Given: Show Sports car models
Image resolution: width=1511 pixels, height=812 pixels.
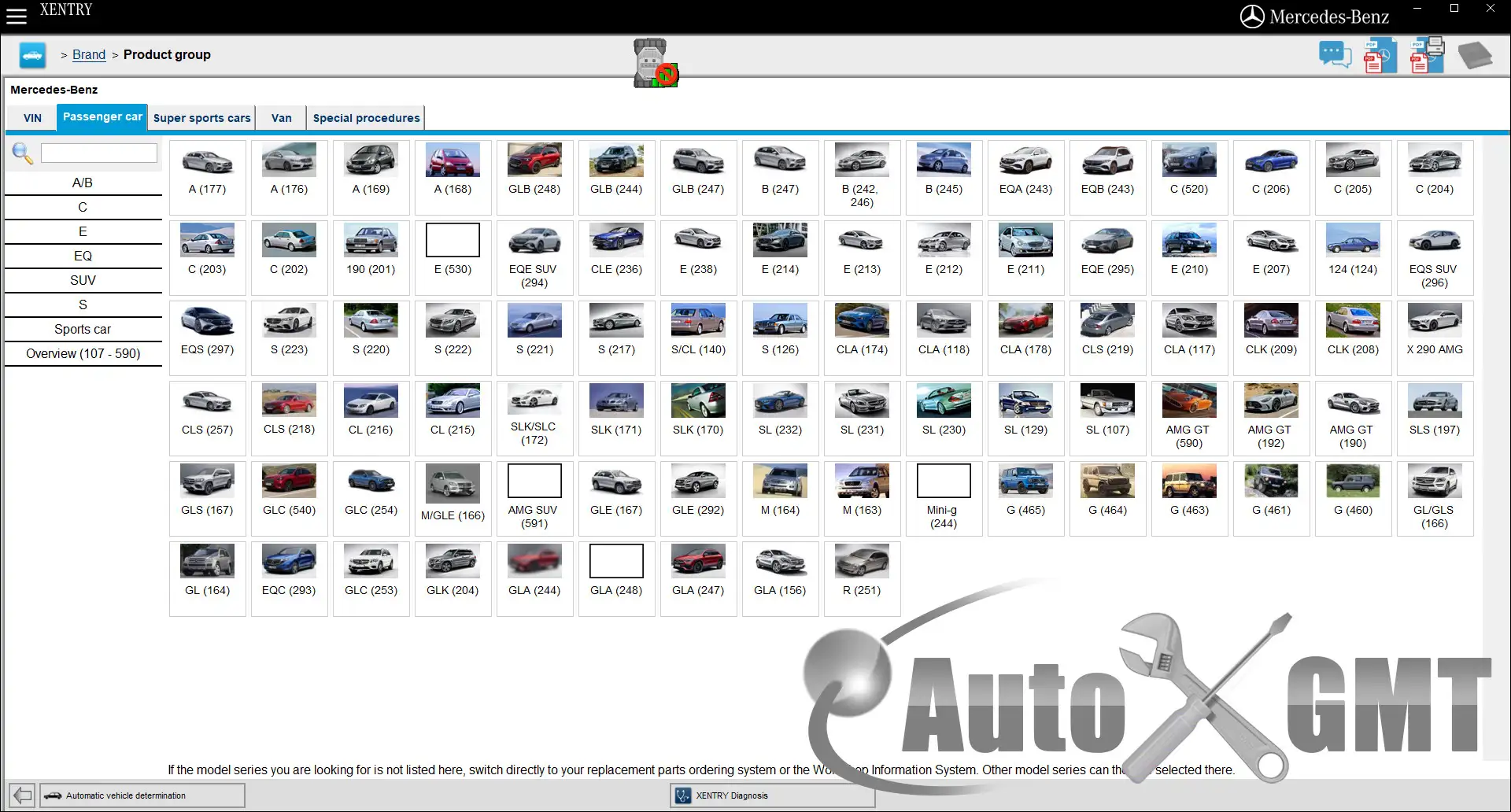Looking at the screenshot, I should coord(83,329).
